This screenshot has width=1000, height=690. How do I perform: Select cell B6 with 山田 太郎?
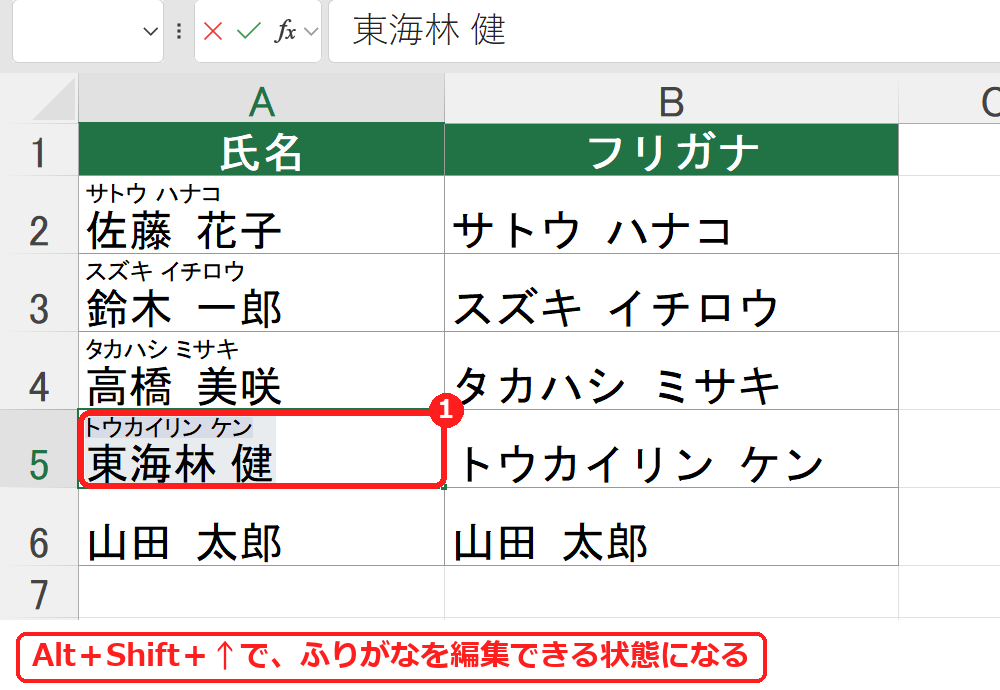(672, 527)
